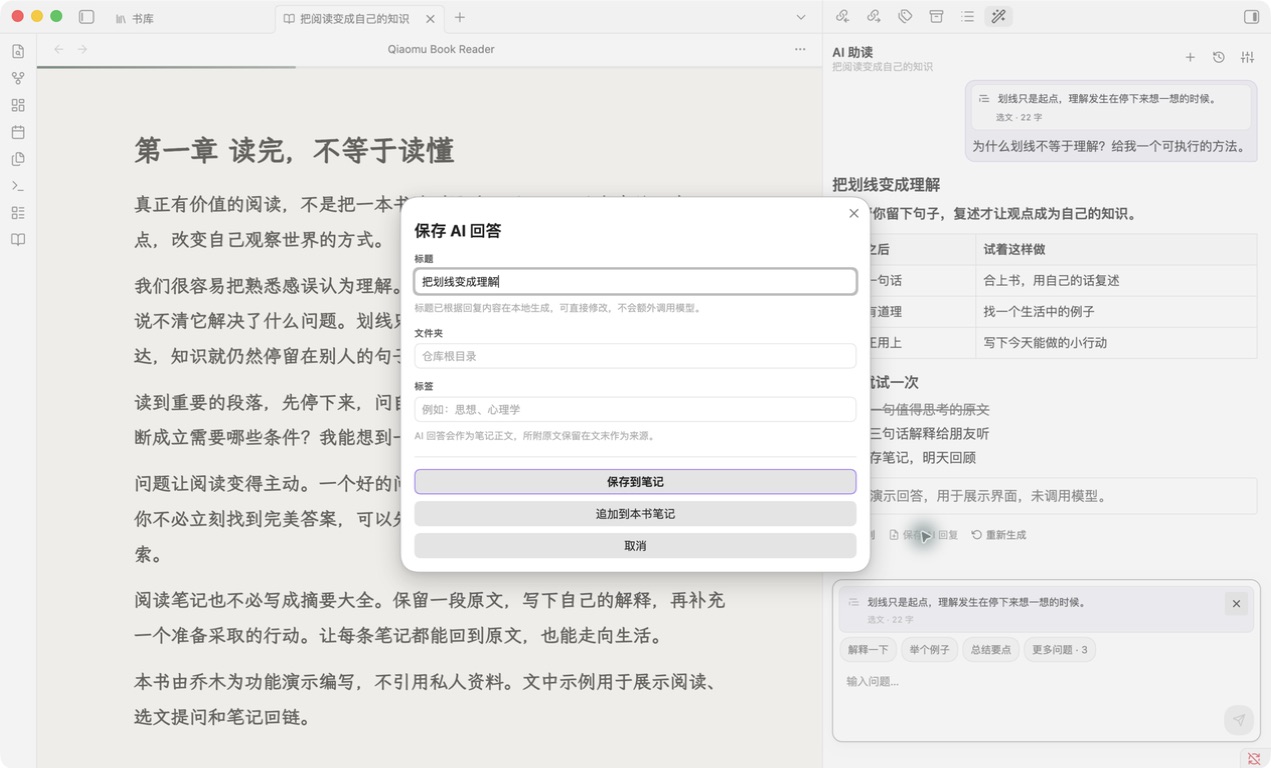Open the daily note calendar icon
This screenshot has height=768, width=1271.
tap(18, 132)
